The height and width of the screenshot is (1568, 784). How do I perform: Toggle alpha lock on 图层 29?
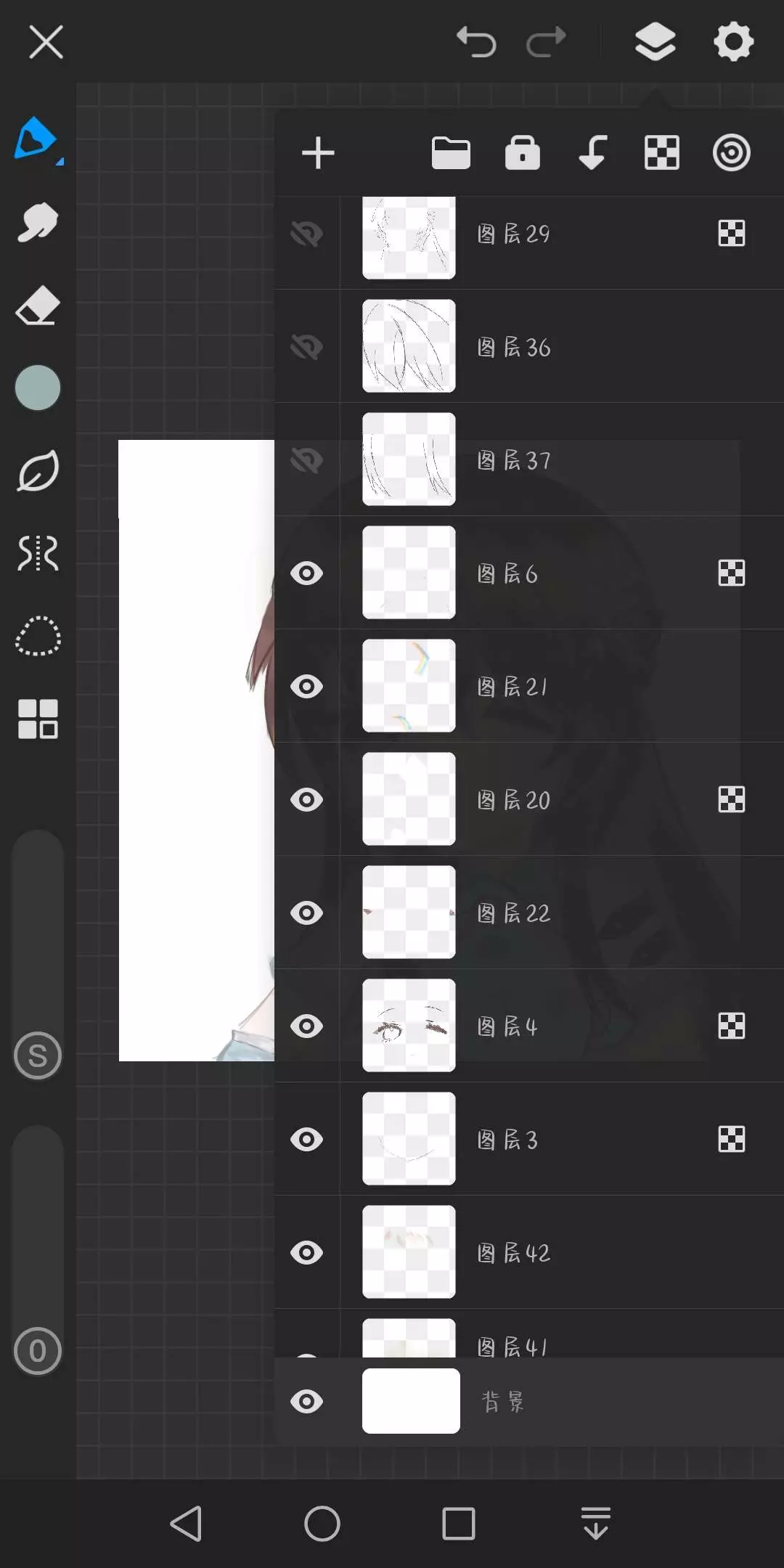tap(732, 234)
